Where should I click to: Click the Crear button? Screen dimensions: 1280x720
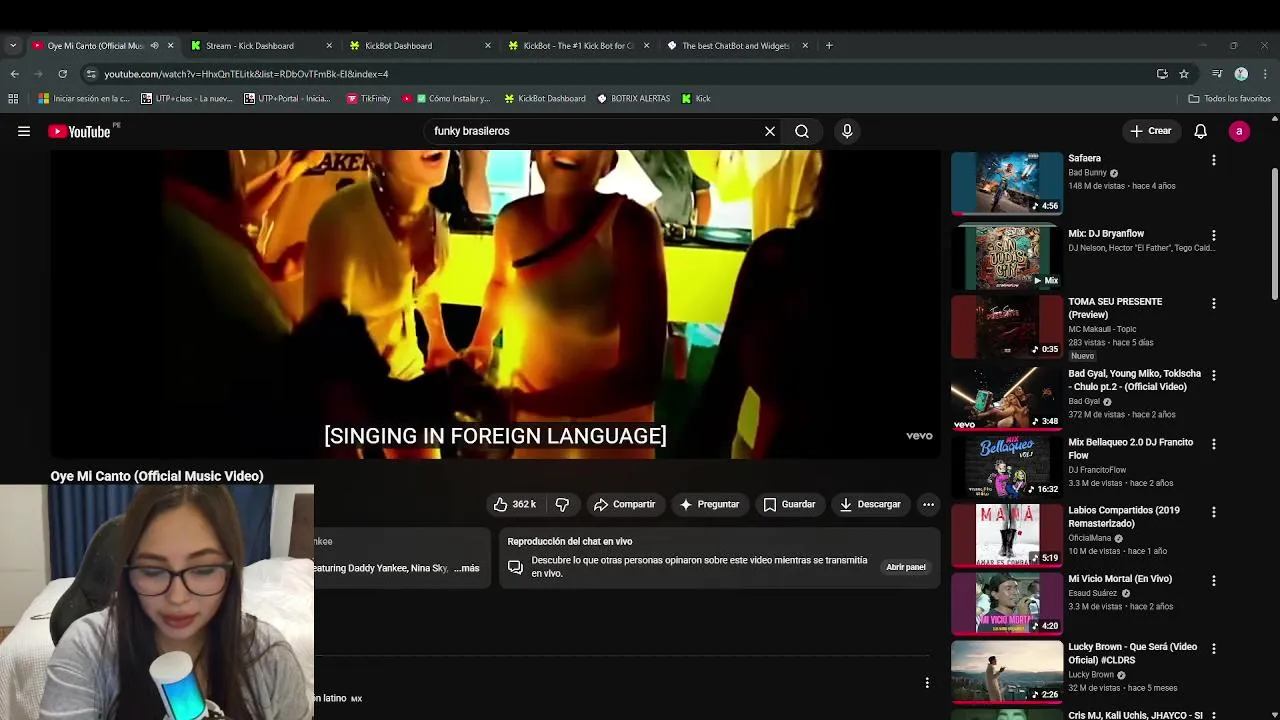point(1151,131)
